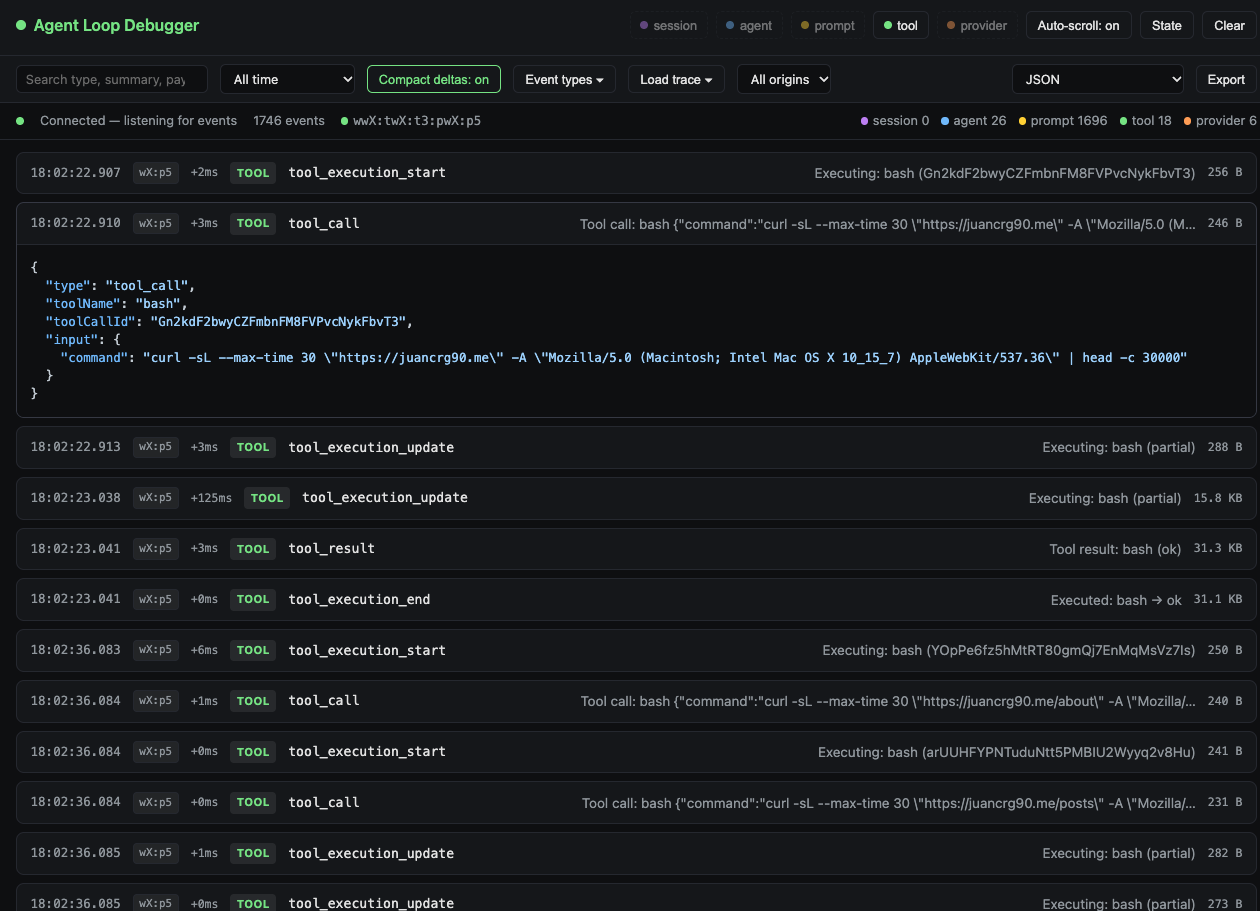Click the "Executed: bash → ok" summary
1260x911 pixels.
pyautogui.click(x=1116, y=600)
